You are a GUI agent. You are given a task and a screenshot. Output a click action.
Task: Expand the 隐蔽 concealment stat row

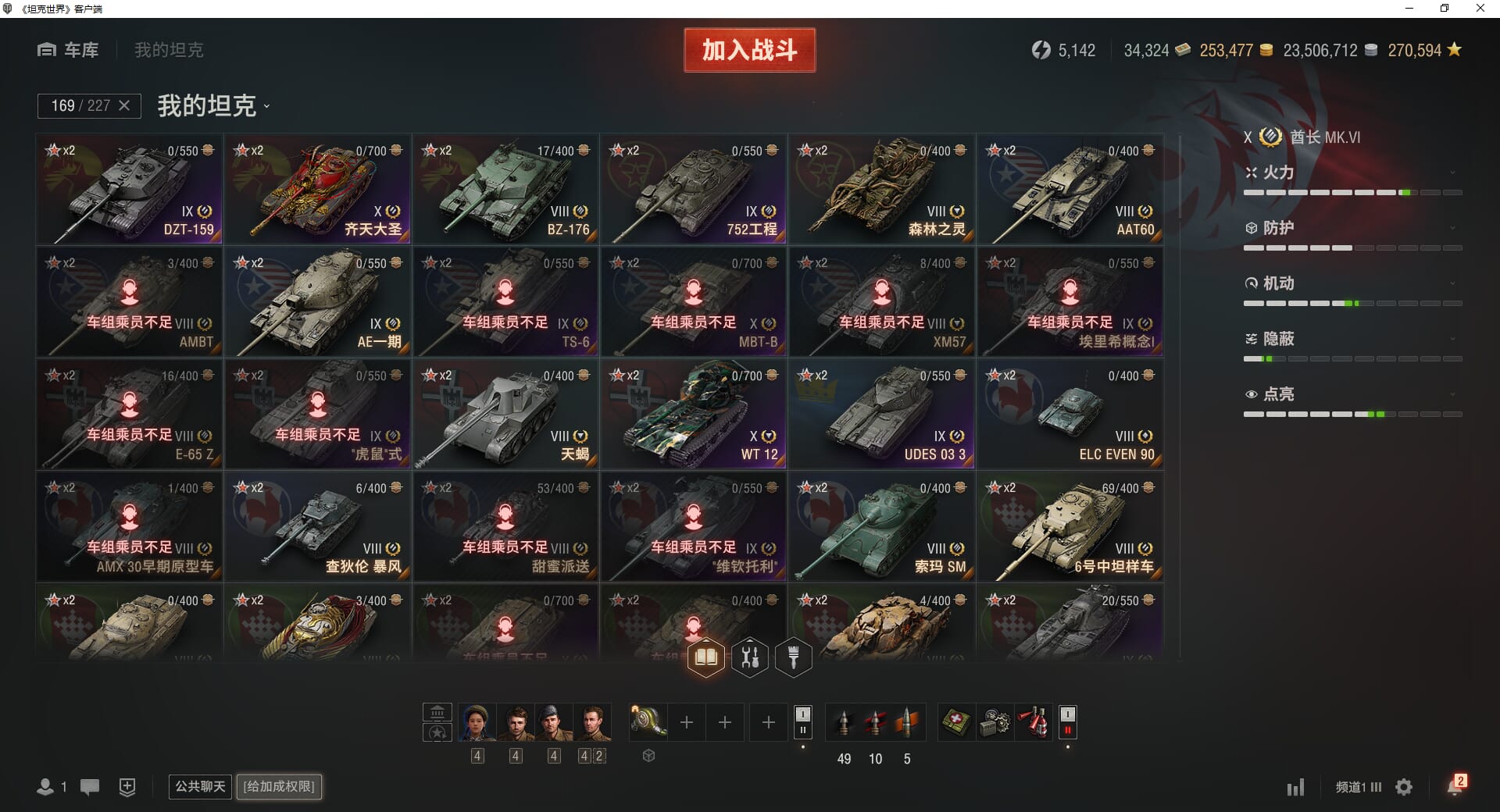point(1352,339)
